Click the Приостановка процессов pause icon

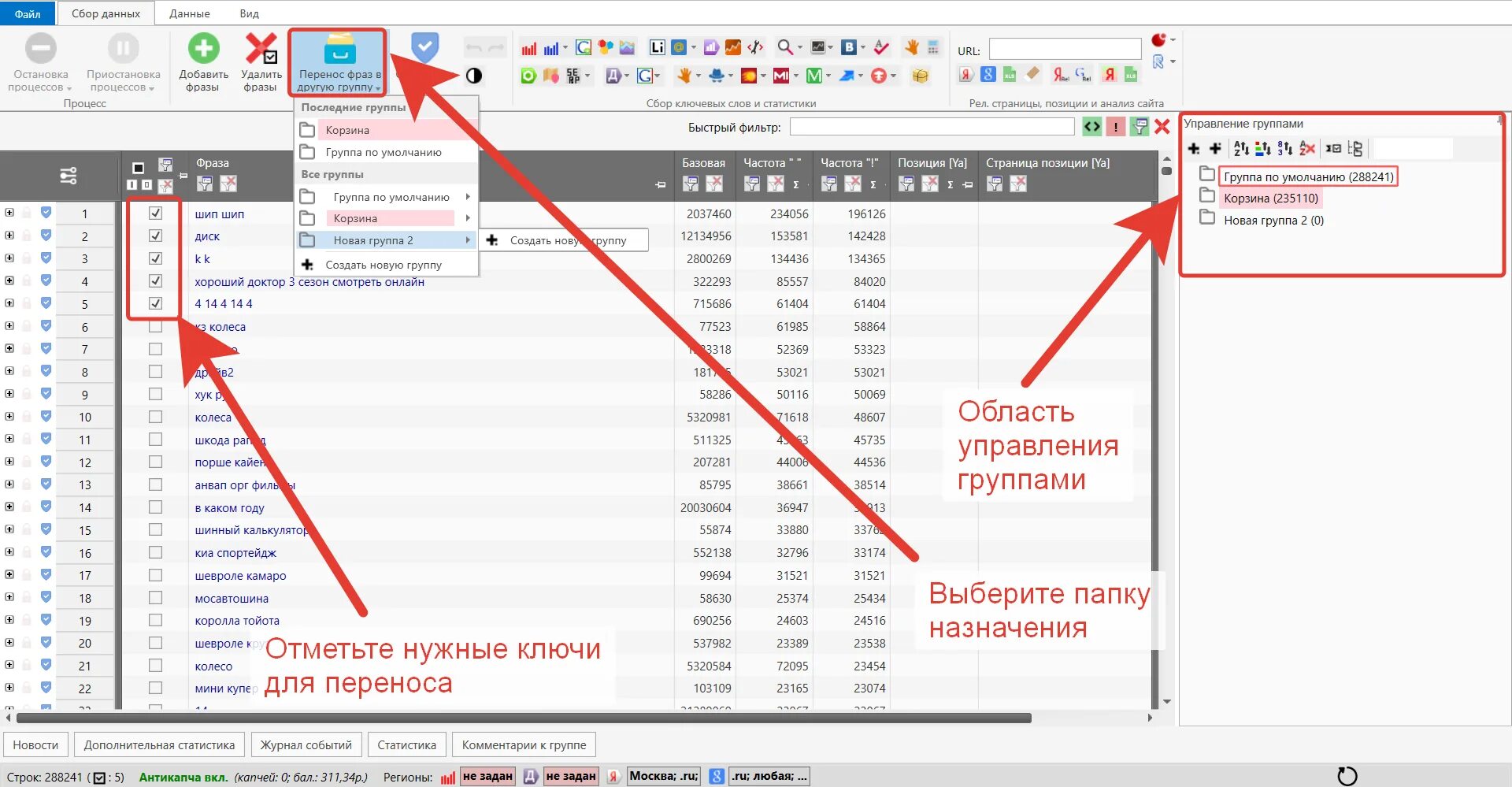click(x=124, y=49)
